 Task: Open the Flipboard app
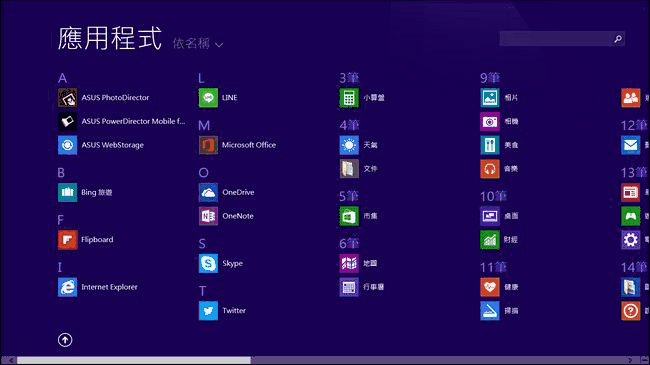click(x=85, y=239)
